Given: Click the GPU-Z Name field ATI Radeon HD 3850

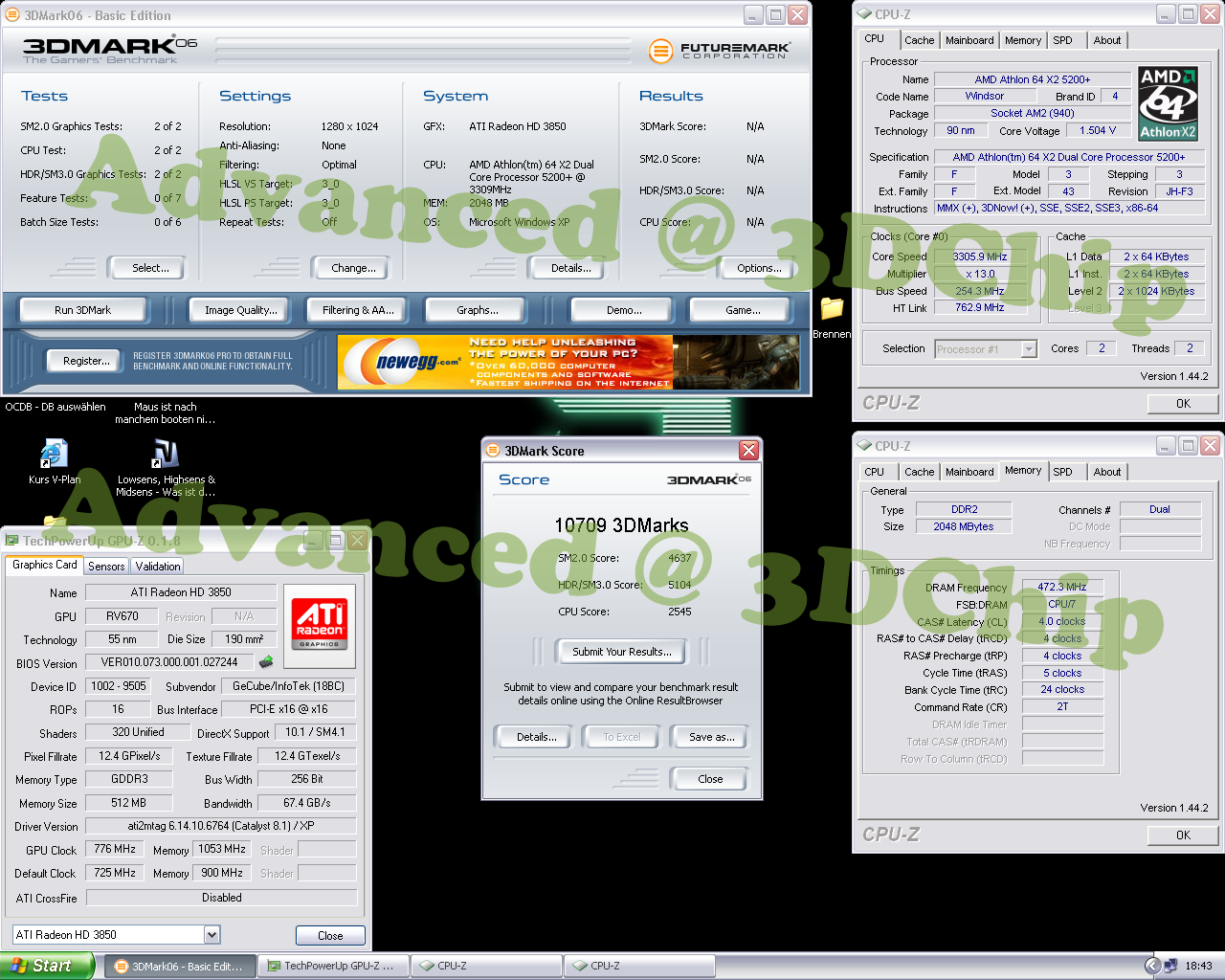Looking at the screenshot, I should 181,592.
